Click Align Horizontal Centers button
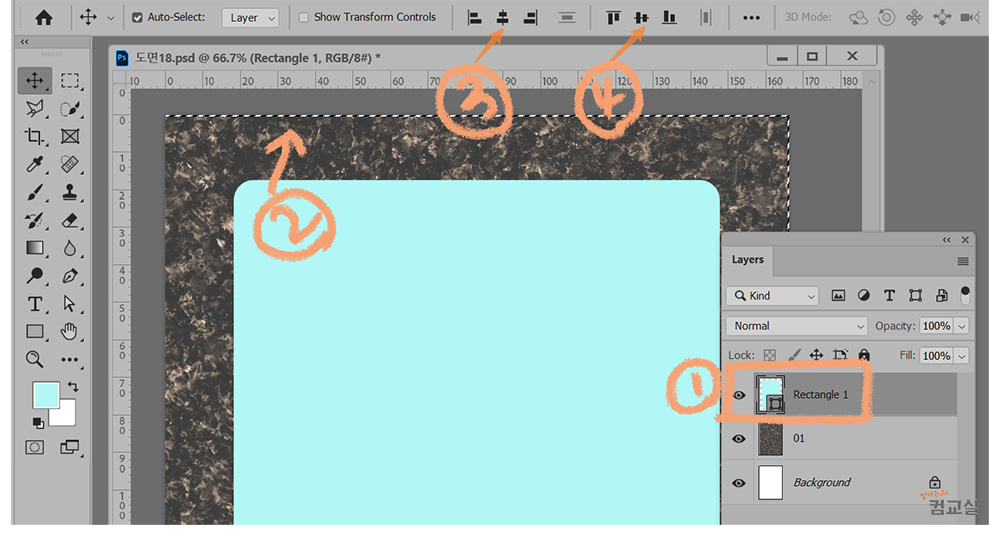1000x537 pixels. coord(503,17)
